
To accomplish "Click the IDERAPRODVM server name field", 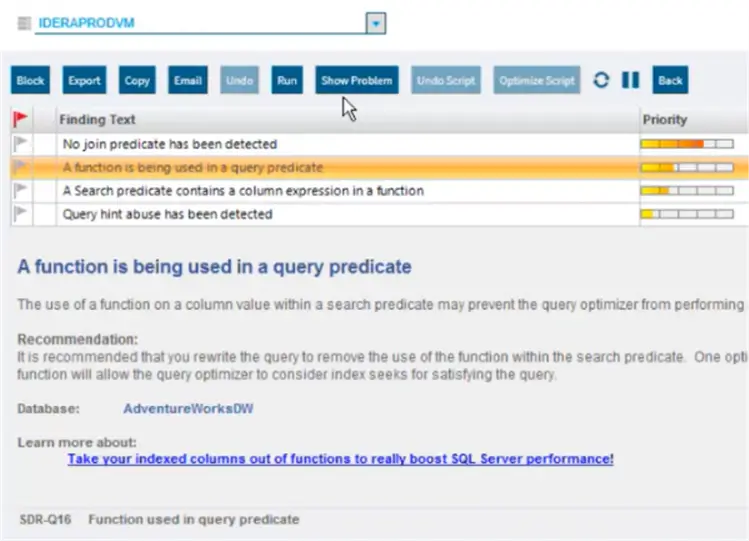I will [200, 23].
